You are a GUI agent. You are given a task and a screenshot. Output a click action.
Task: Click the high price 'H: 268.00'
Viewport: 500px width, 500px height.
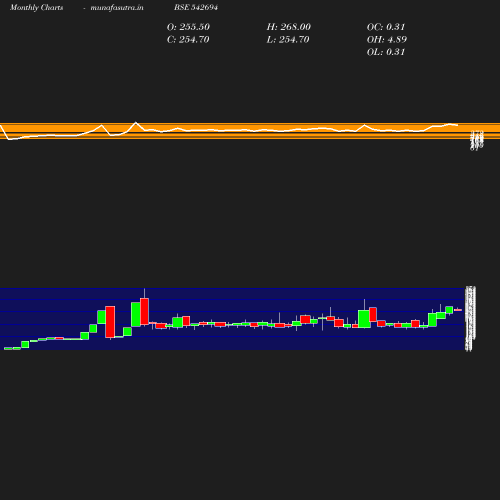(289, 27)
